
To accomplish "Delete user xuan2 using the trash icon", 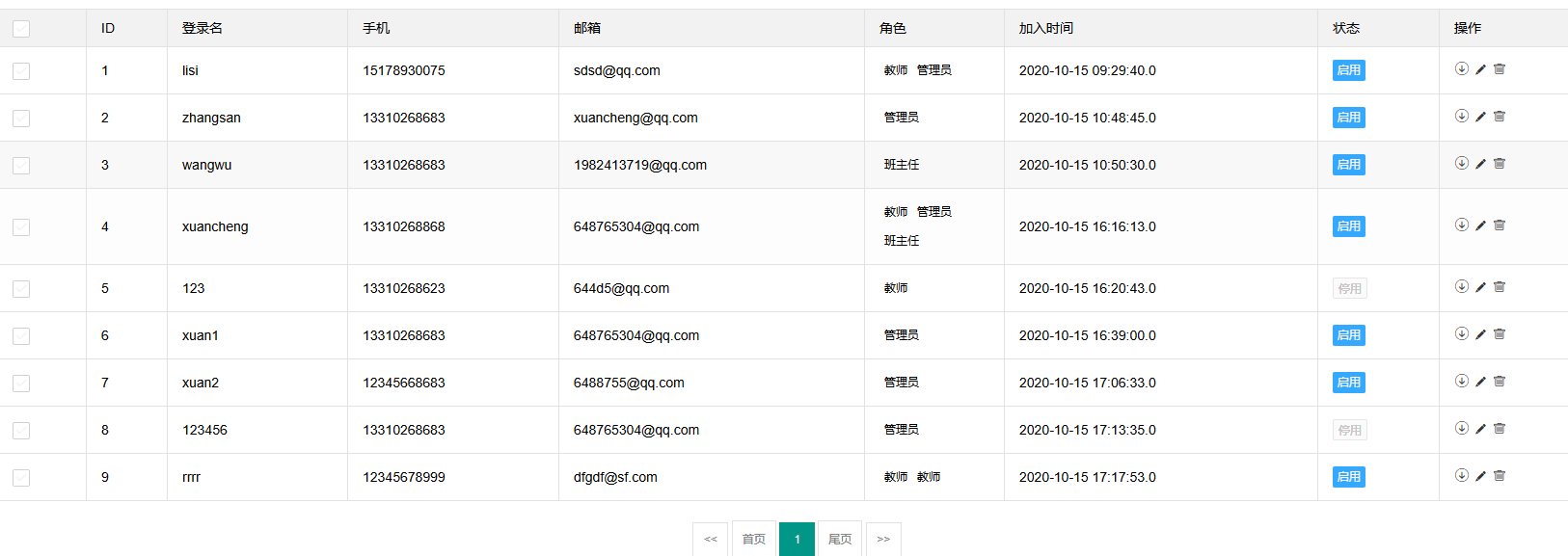I will (1500, 382).
